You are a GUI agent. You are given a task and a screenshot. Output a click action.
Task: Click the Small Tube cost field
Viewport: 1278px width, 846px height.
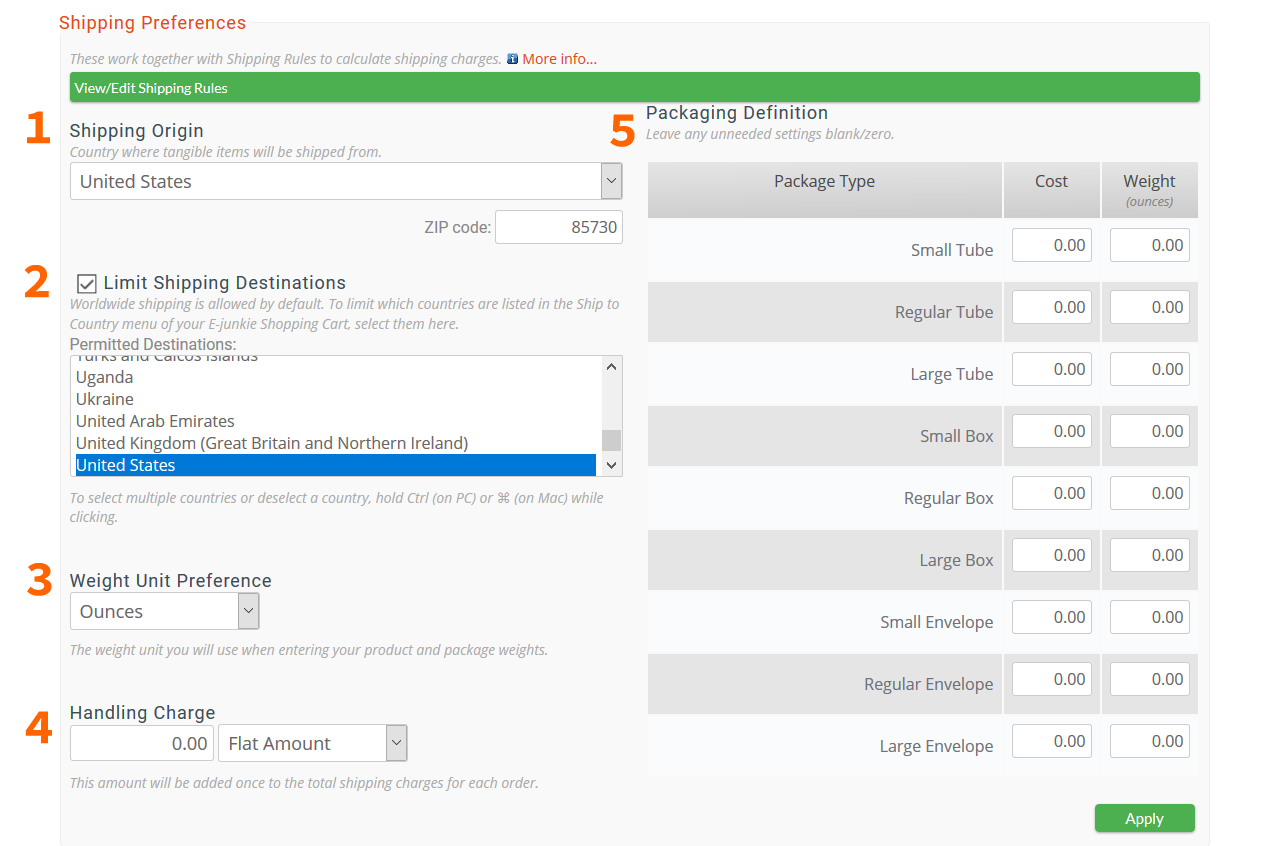[1051, 245]
